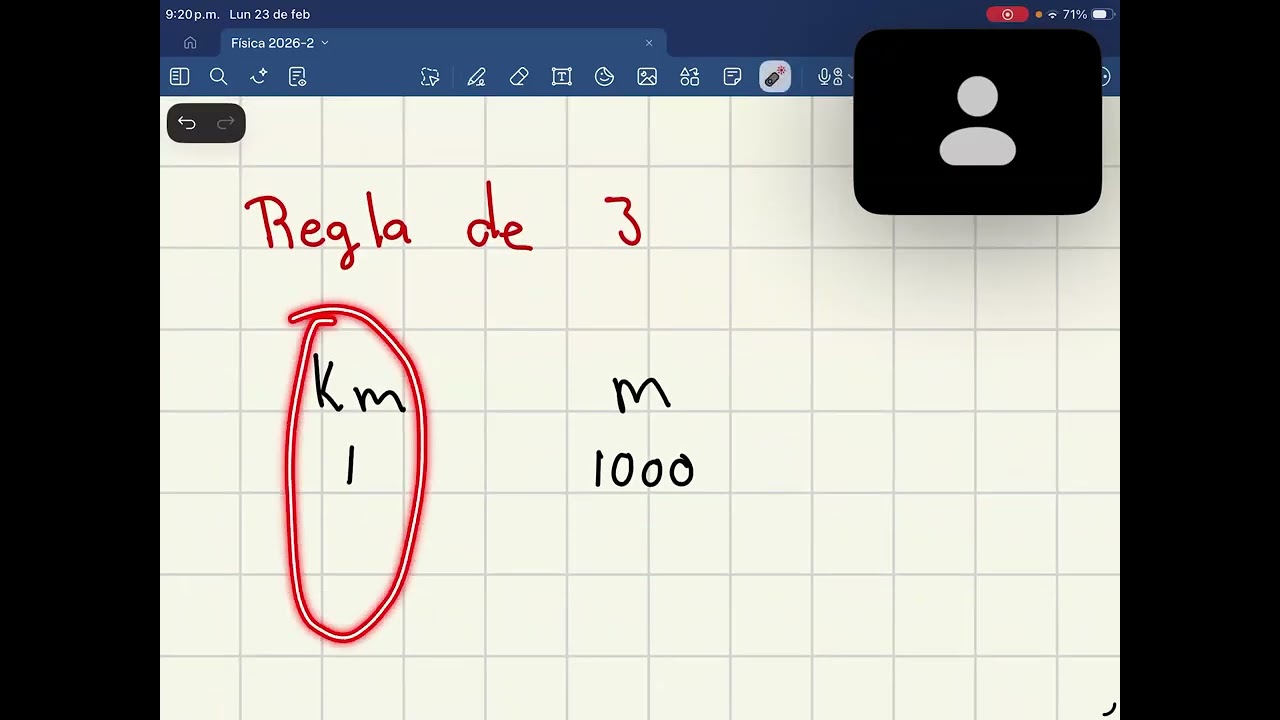Tap the screen recording indicator
1280x720 pixels.
1007,15
